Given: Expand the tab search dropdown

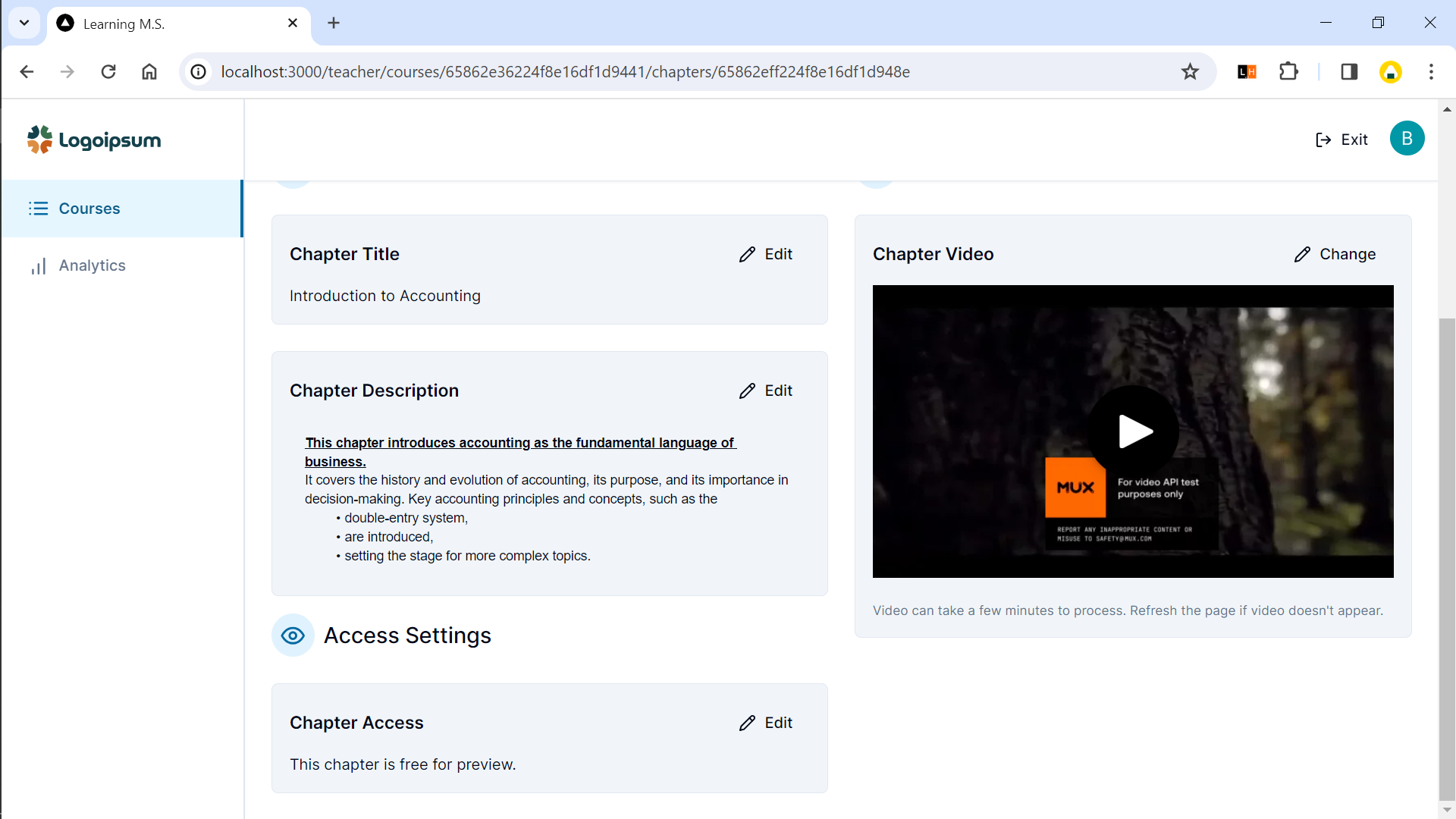Looking at the screenshot, I should (24, 23).
